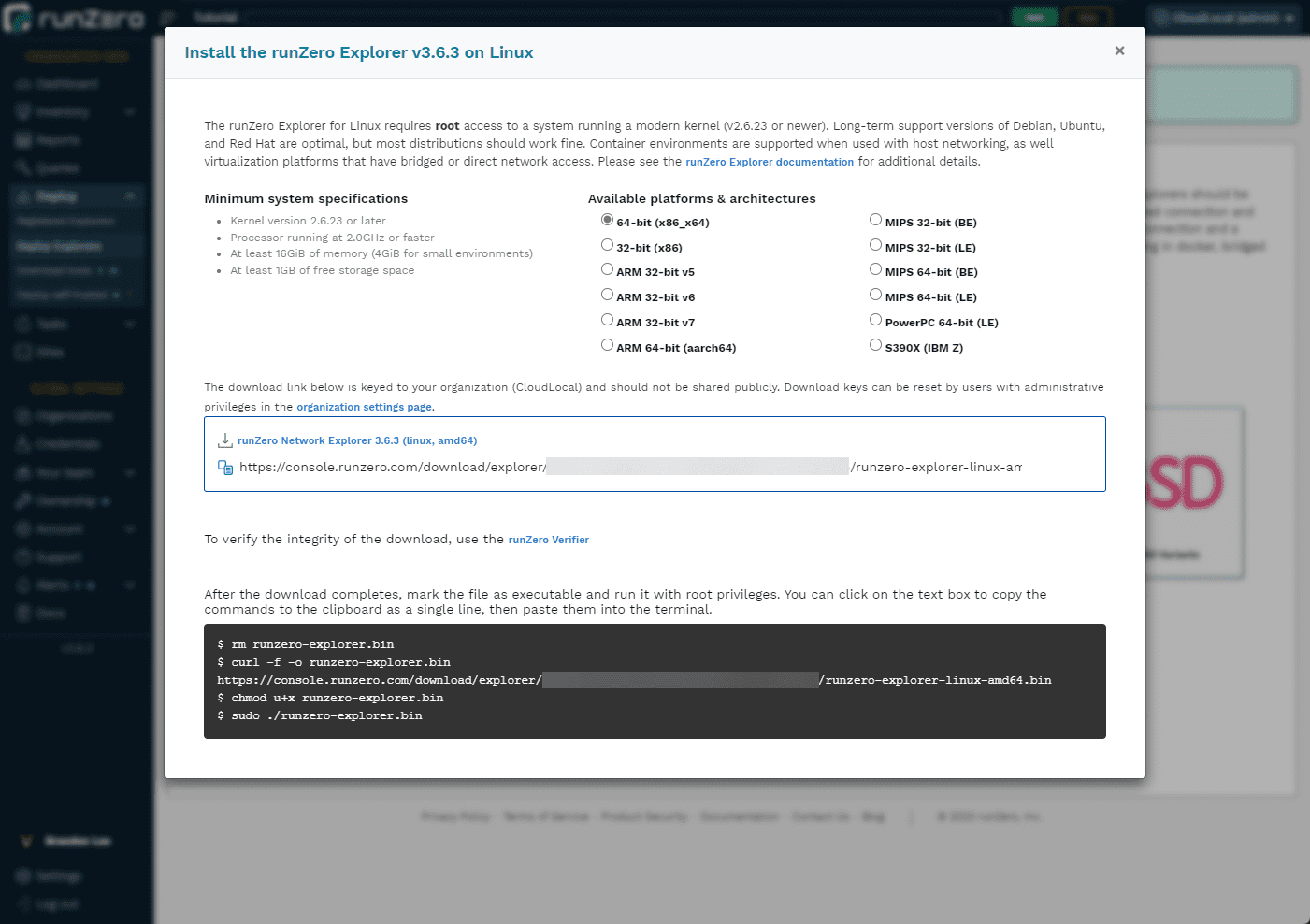Select PowerPC 64-bit (LE) architecture
The height and width of the screenshot is (924, 1310).
pos(875,320)
